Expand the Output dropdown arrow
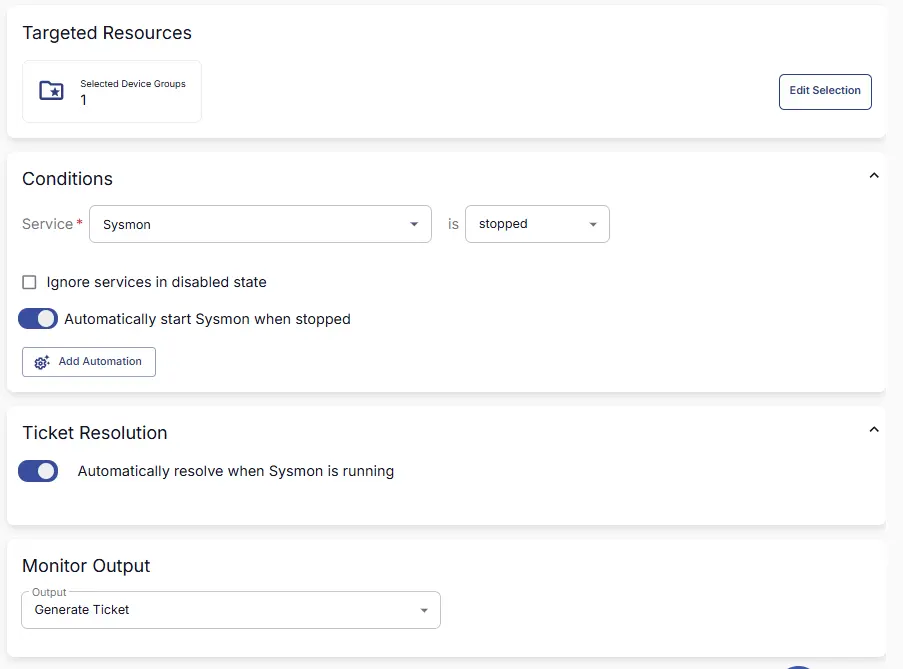This screenshot has width=903, height=669. tap(424, 610)
